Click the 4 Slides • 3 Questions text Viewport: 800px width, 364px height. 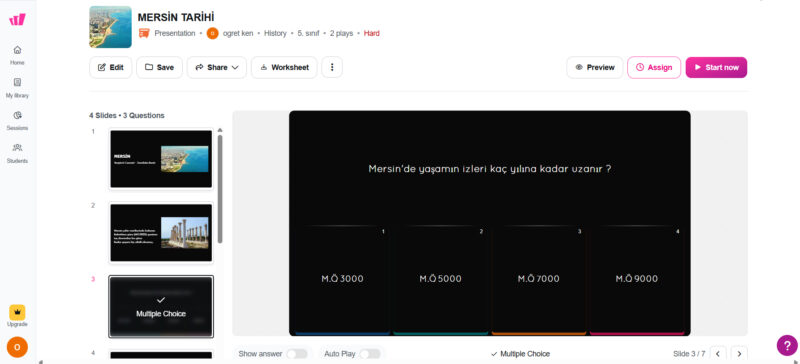pyautogui.click(x=127, y=115)
